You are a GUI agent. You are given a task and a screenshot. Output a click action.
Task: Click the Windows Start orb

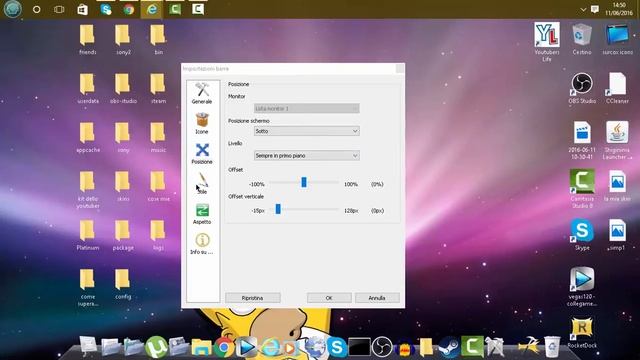point(13,9)
